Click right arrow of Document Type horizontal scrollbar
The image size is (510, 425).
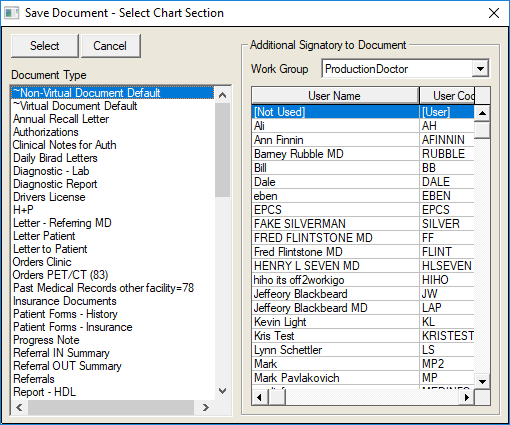[x=206, y=407]
